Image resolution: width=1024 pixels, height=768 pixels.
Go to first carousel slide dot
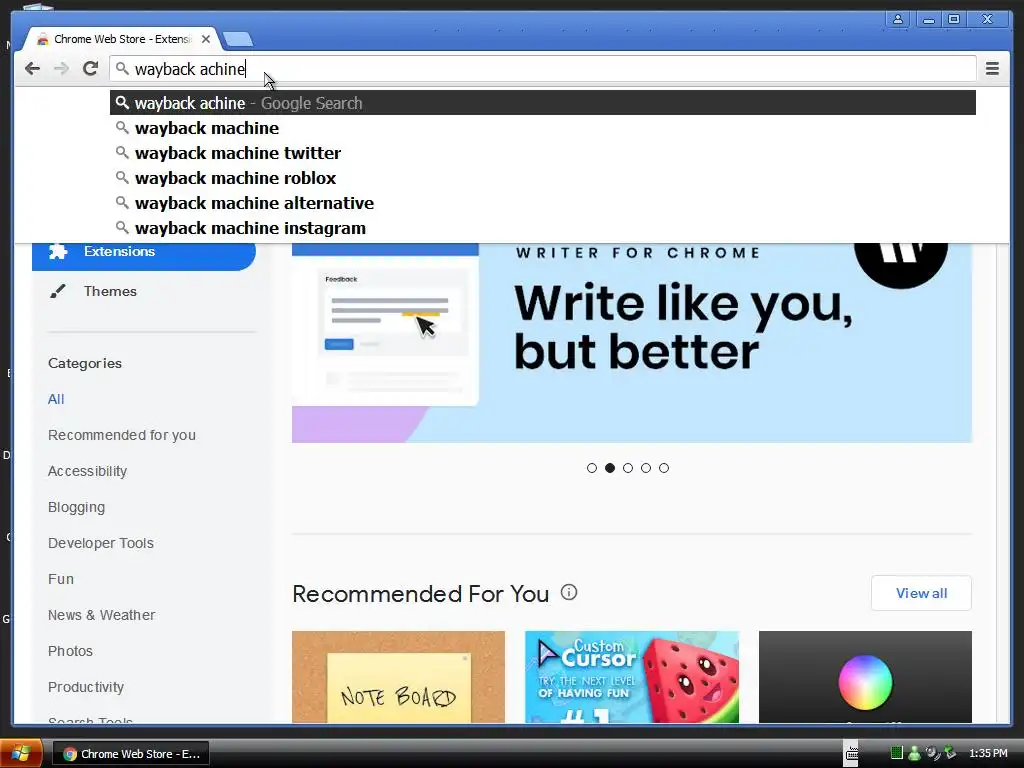click(592, 468)
